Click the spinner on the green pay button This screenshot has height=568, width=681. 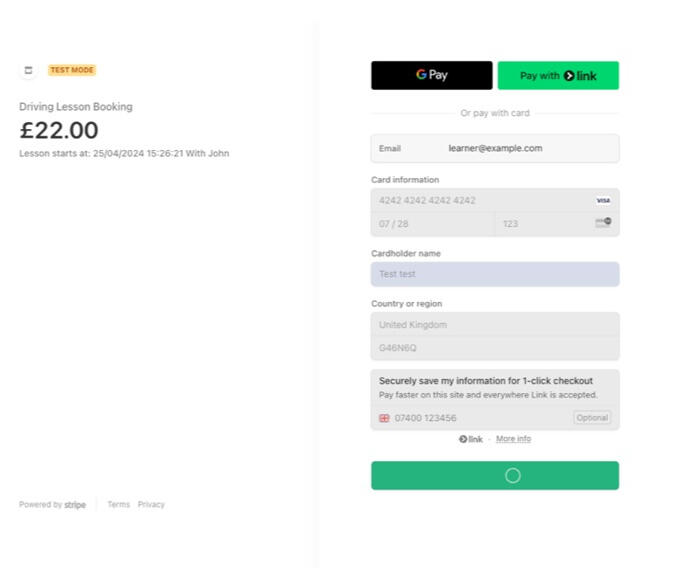point(513,476)
